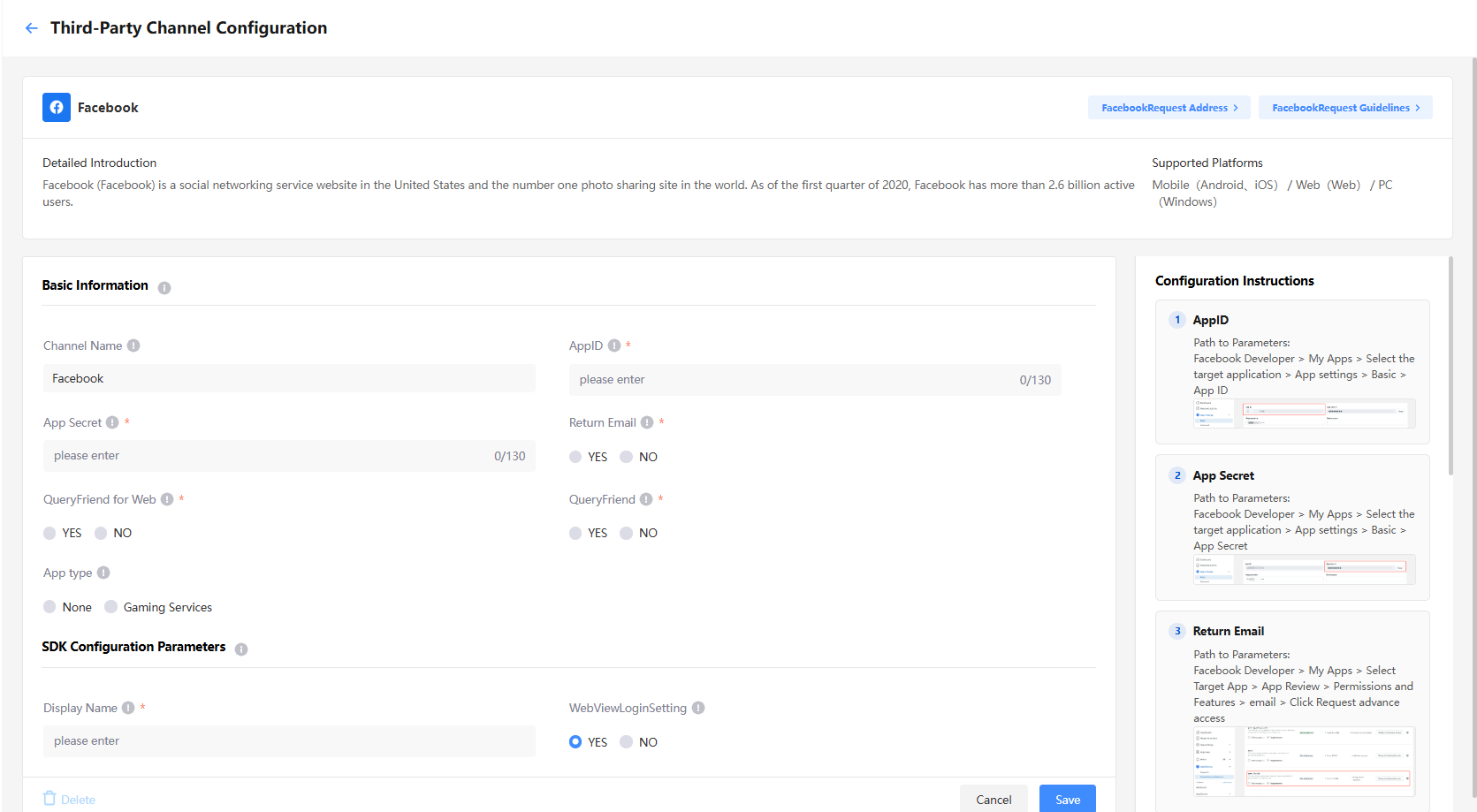Click the 'Detailed Introduction' label

coord(99,163)
